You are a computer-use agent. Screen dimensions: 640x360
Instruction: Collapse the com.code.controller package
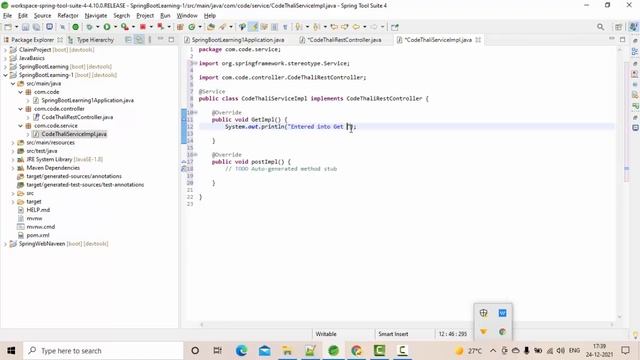coord(20,109)
